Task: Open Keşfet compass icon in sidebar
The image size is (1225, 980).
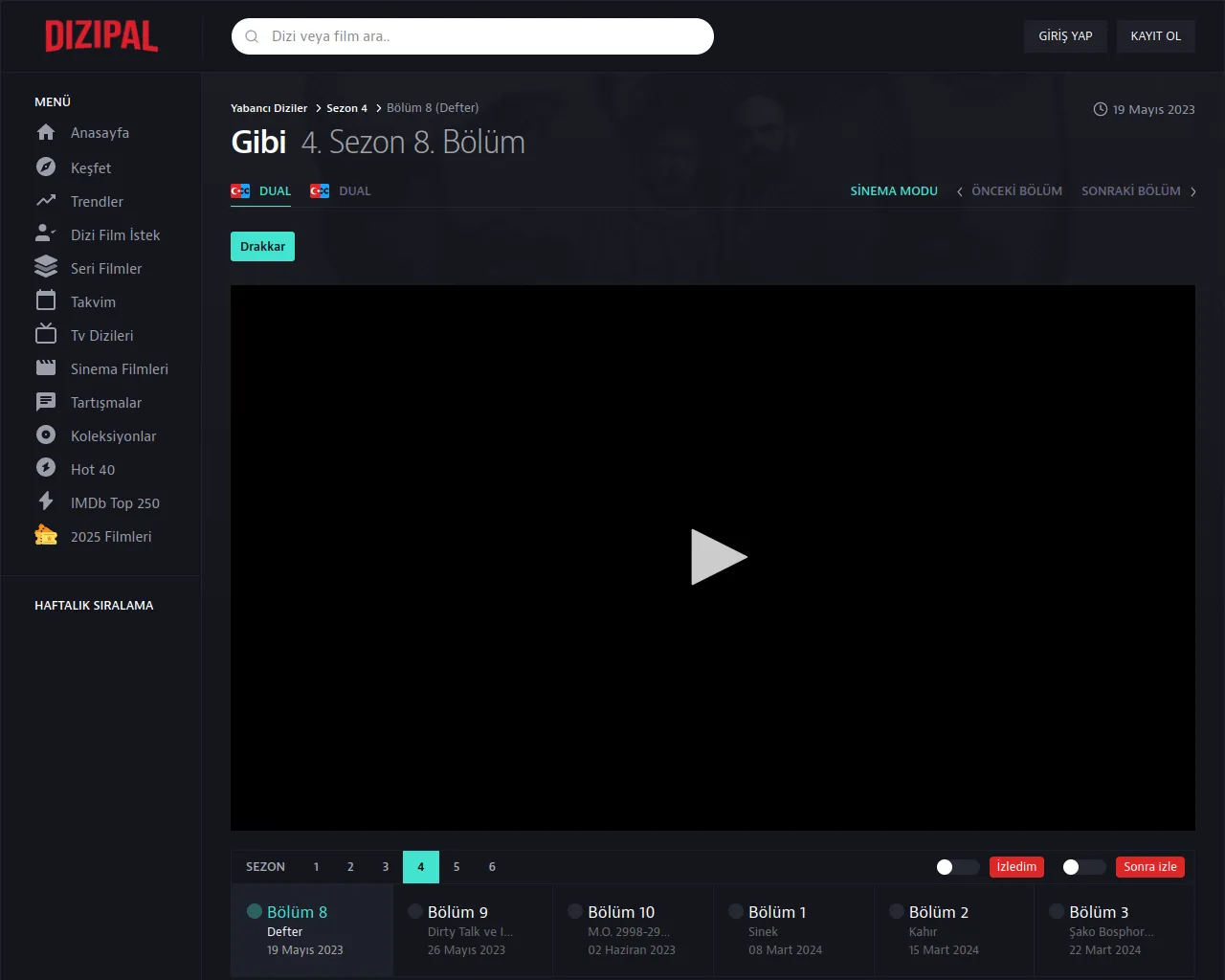Action: [46, 167]
